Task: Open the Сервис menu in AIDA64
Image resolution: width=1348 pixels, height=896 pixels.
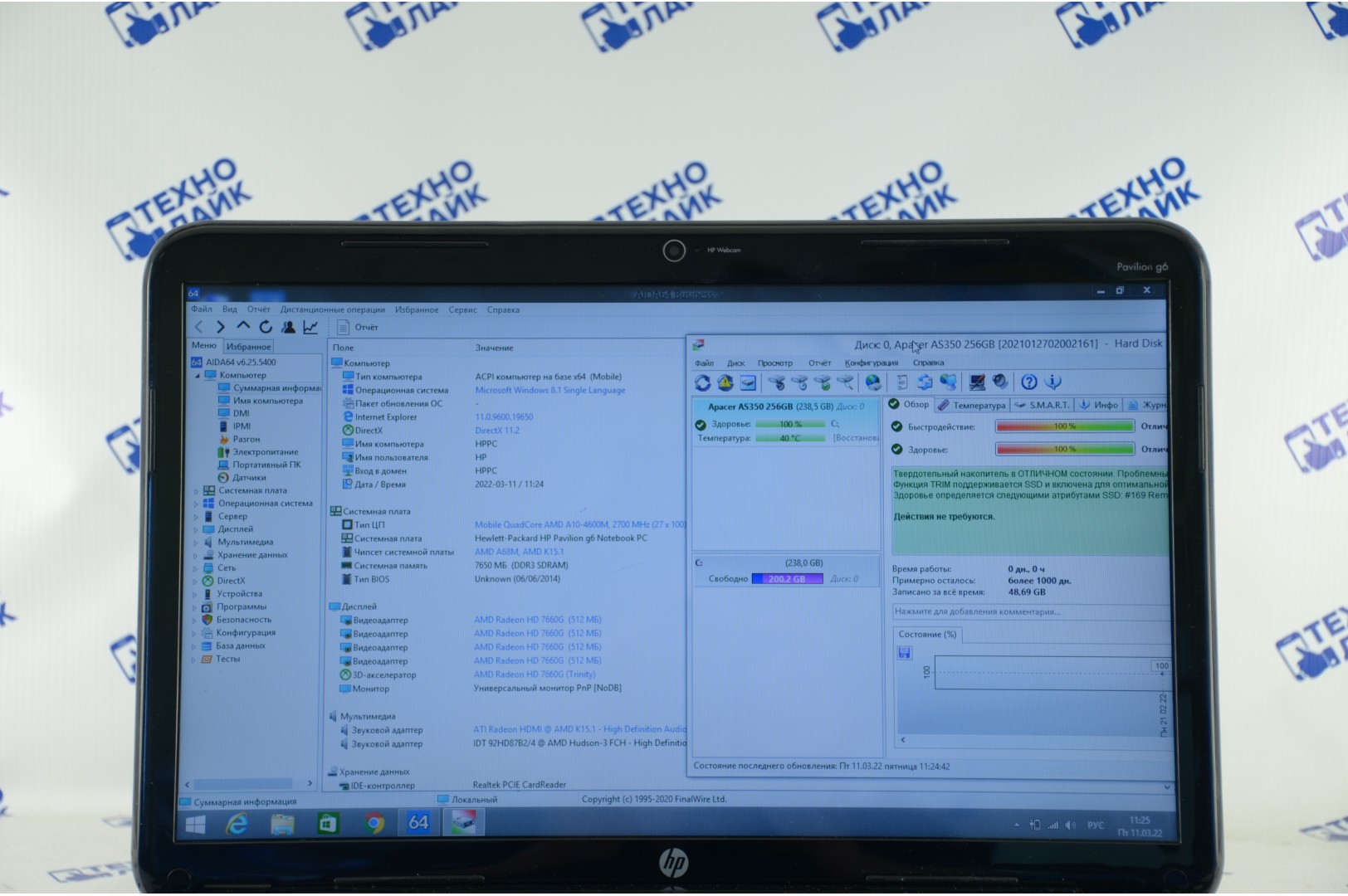Action: [x=462, y=309]
